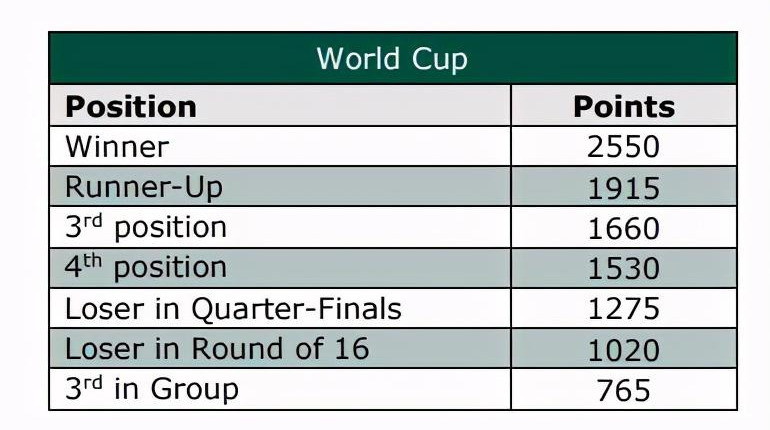Select the Position column header
This screenshot has width=770, height=430.
pyautogui.click(x=130, y=106)
